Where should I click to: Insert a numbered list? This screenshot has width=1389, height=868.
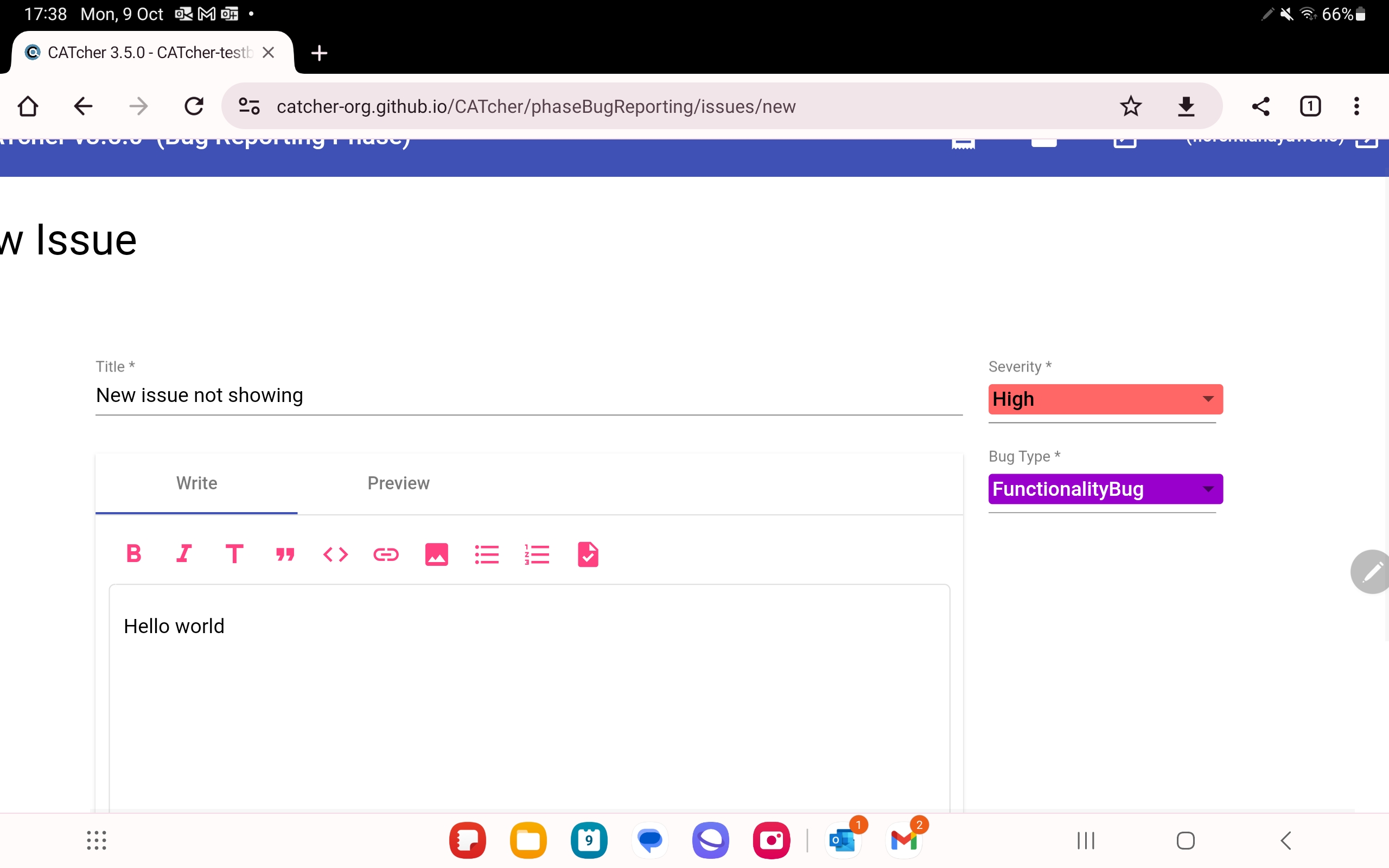[x=537, y=554]
